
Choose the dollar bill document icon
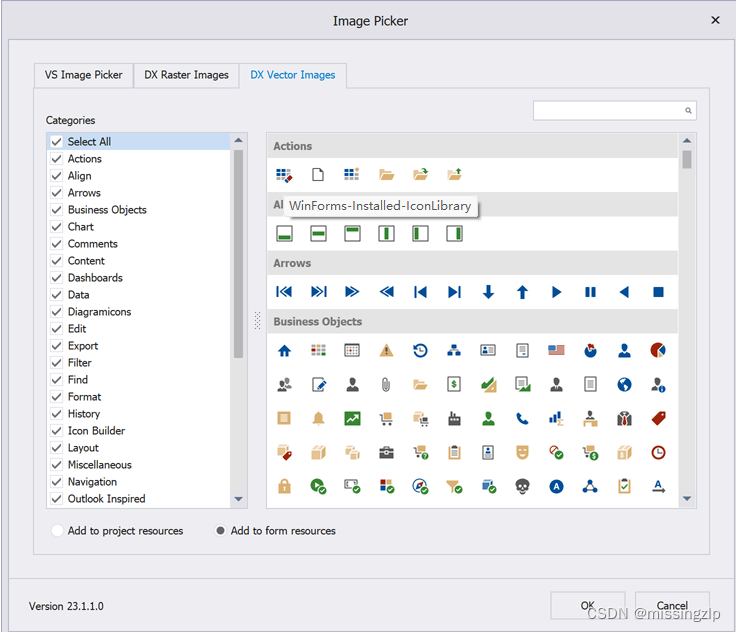click(454, 385)
